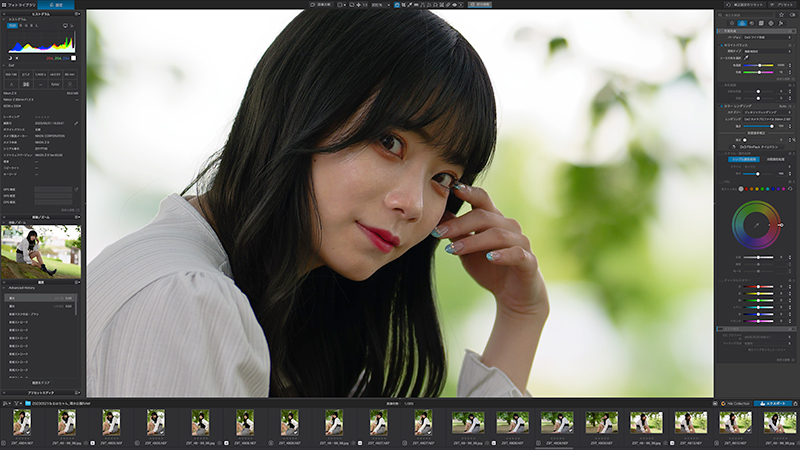Open the Light palette tab (sun icon)
This screenshot has width=800, height=450.
tap(732, 23)
